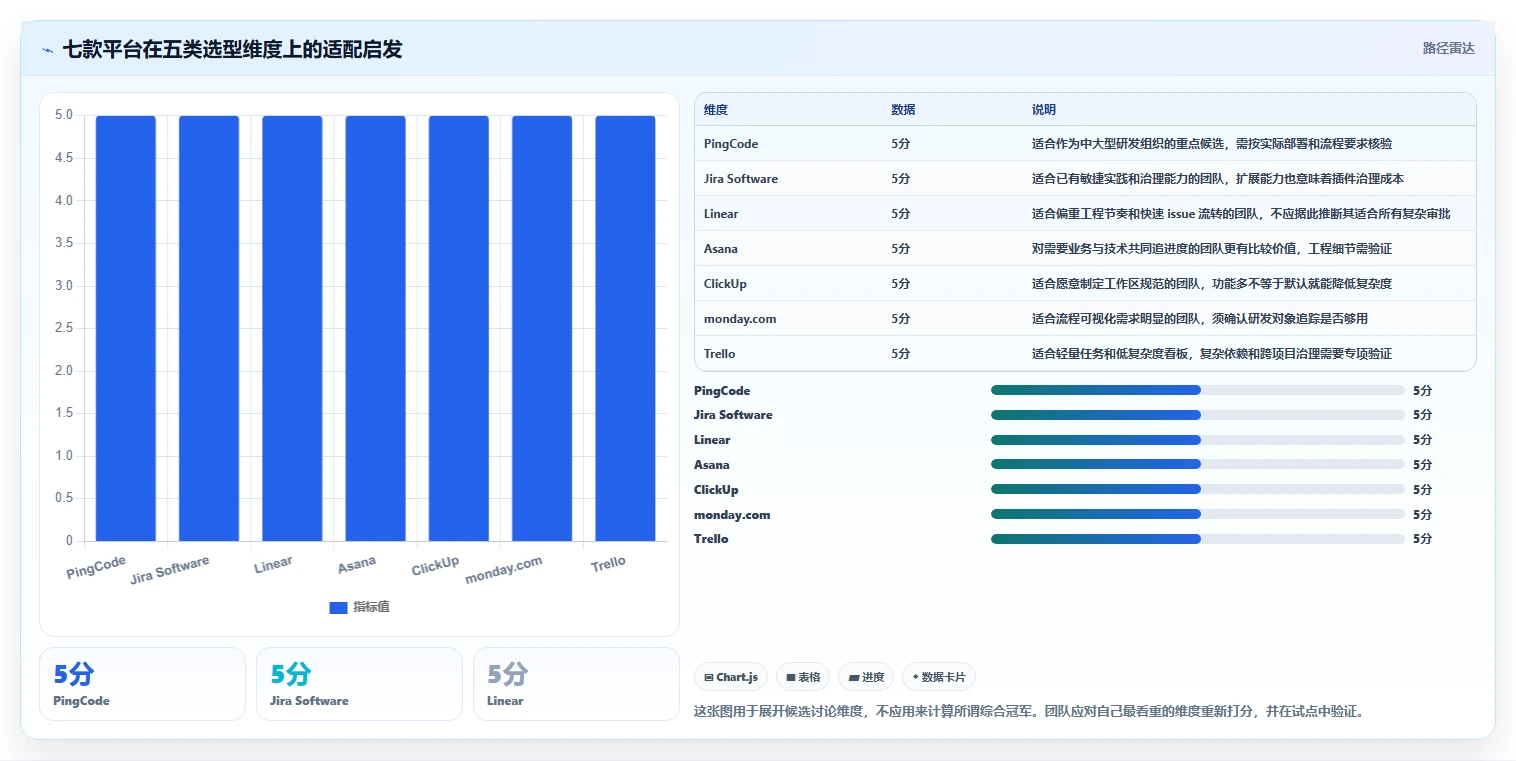This screenshot has width=1516, height=761.
Task: Select the 表格 tag
Action: (803, 677)
